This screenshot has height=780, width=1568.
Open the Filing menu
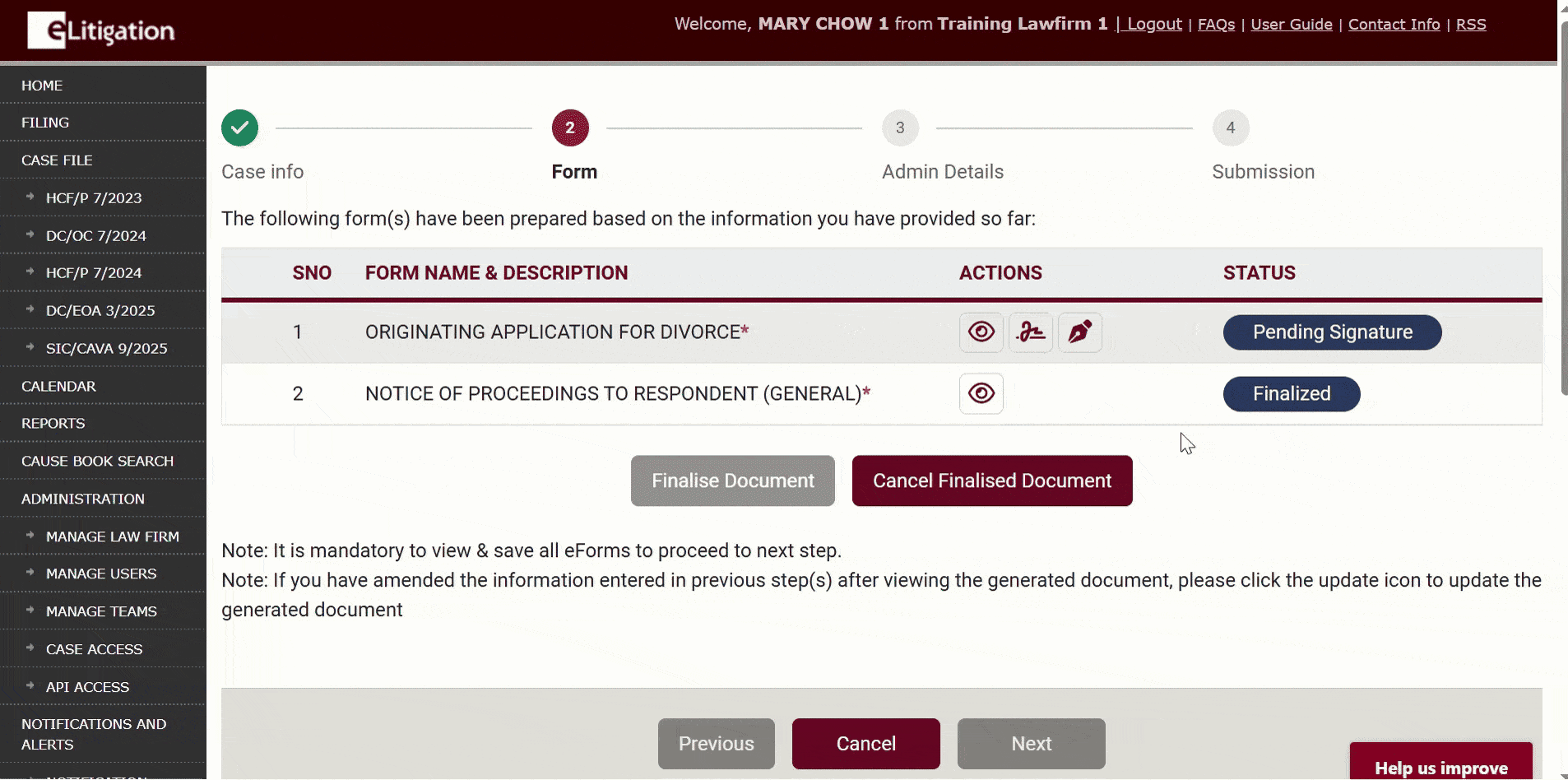[x=45, y=123]
